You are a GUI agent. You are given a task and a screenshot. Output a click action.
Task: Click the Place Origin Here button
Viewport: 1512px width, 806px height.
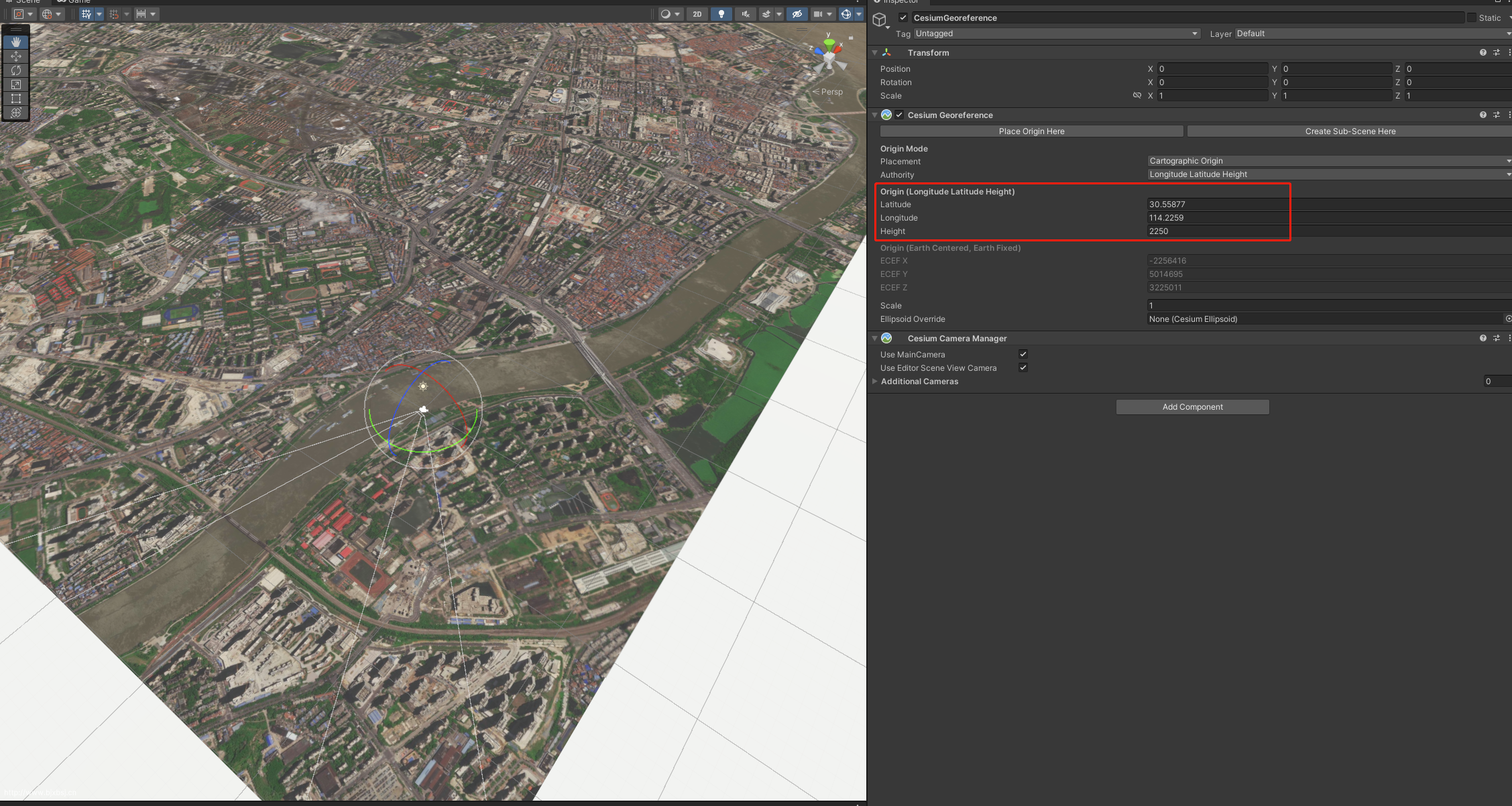pos(1031,131)
